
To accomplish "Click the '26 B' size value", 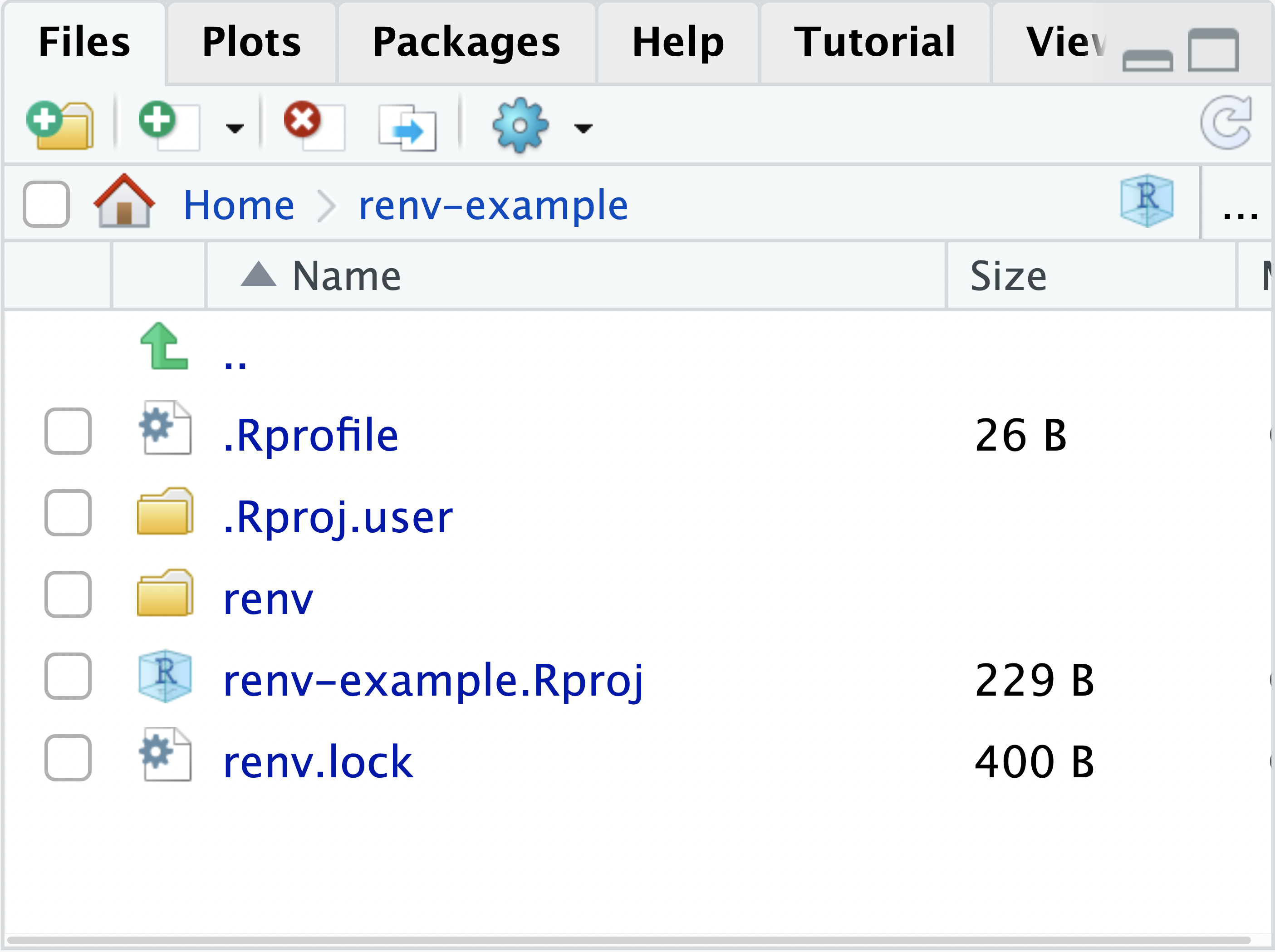I will click(1020, 435).
